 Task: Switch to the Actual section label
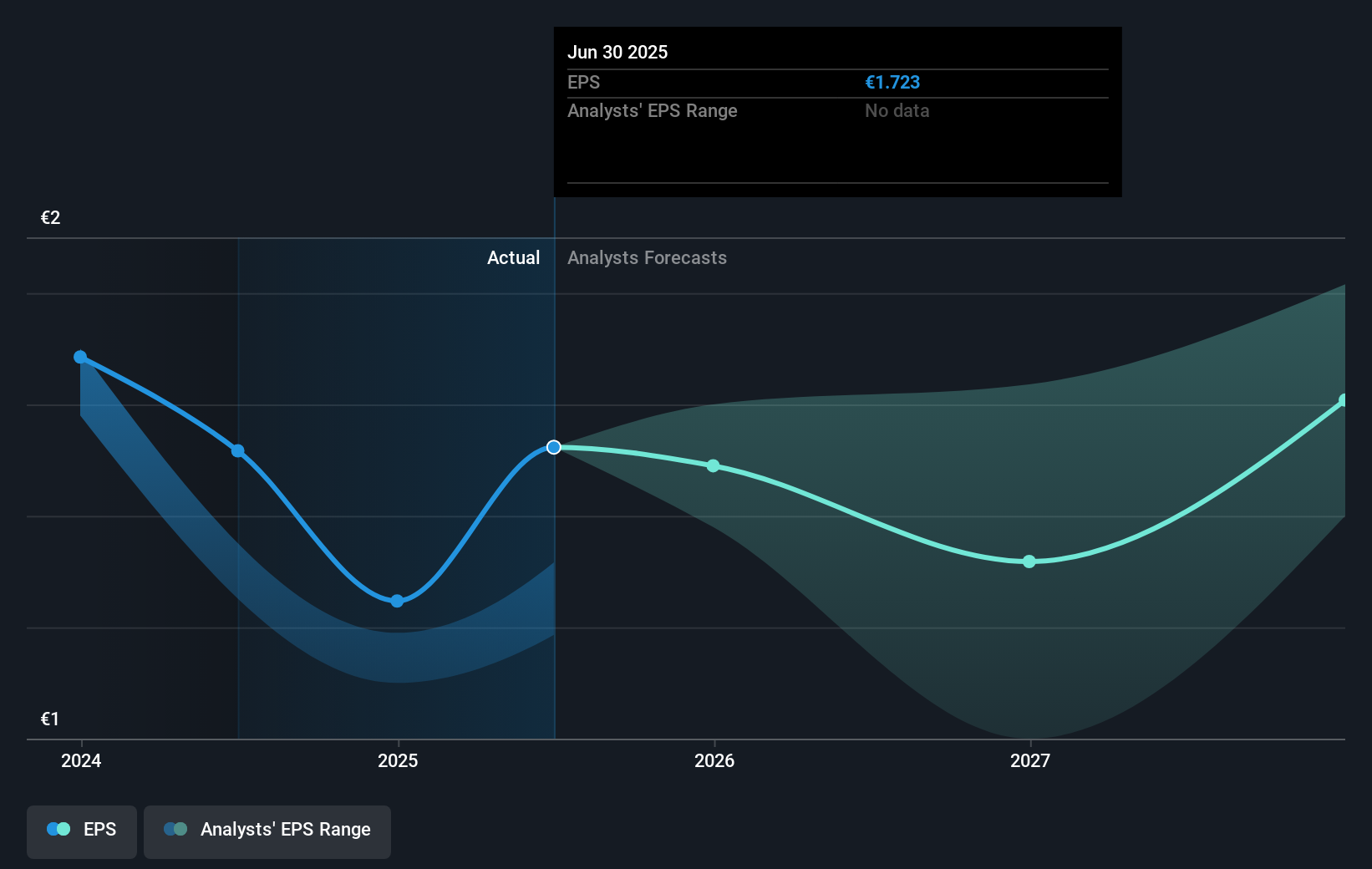(x=513, y=257)
